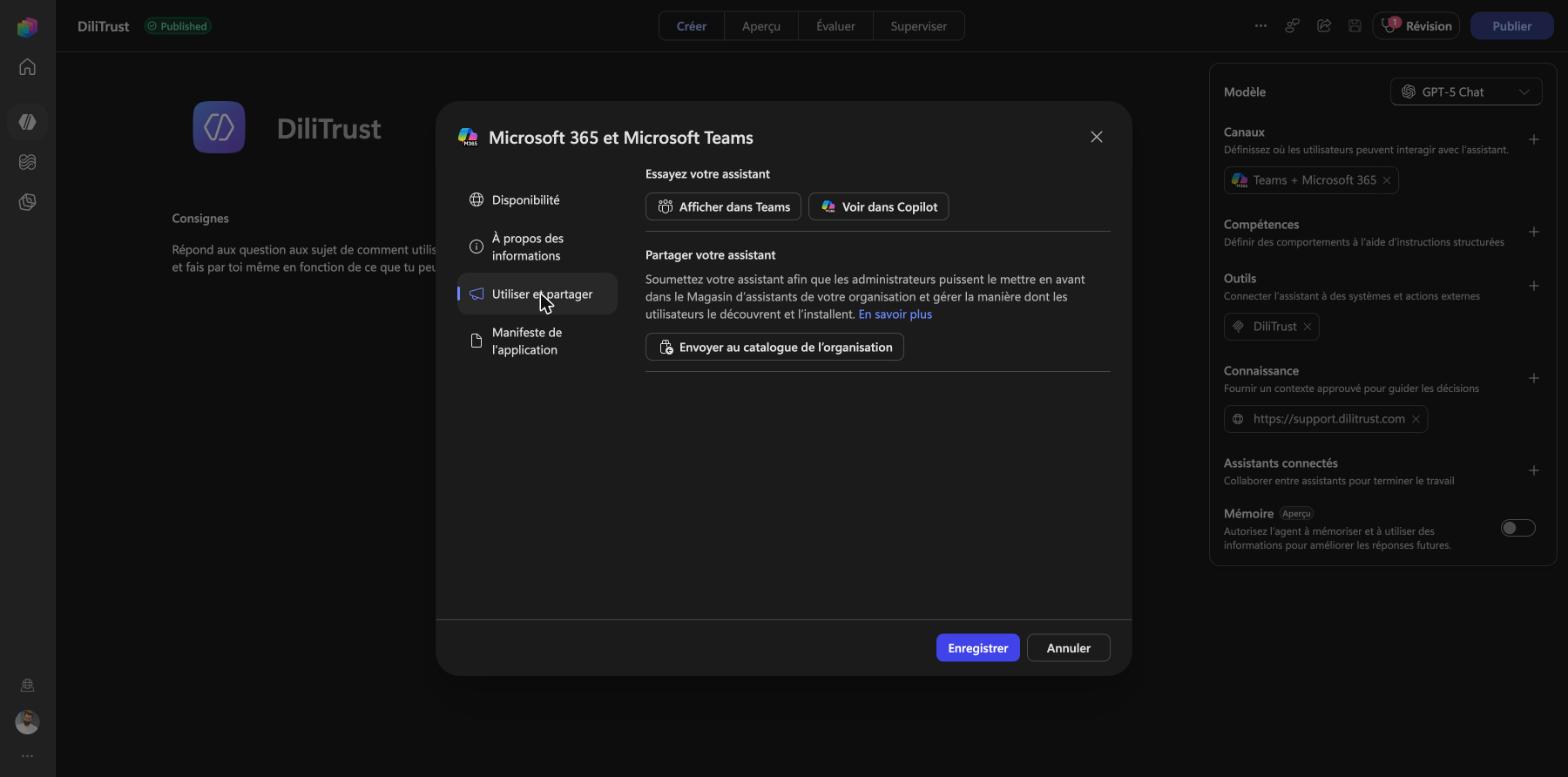Click the Teams + Microsoft 365 chip label
This screenshot has height=777, width=1568.
[x=1314, y=180]
